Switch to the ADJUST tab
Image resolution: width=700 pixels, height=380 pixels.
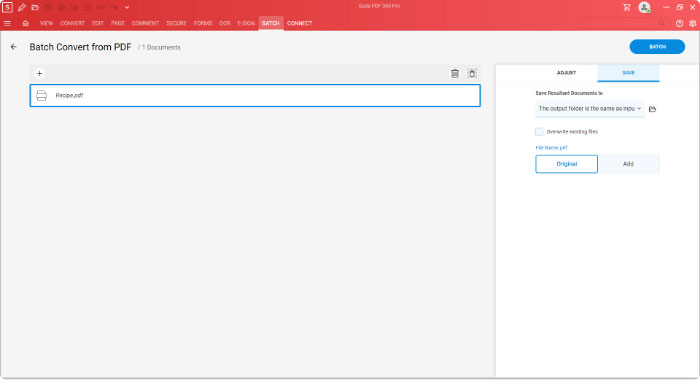click(566, 73)
